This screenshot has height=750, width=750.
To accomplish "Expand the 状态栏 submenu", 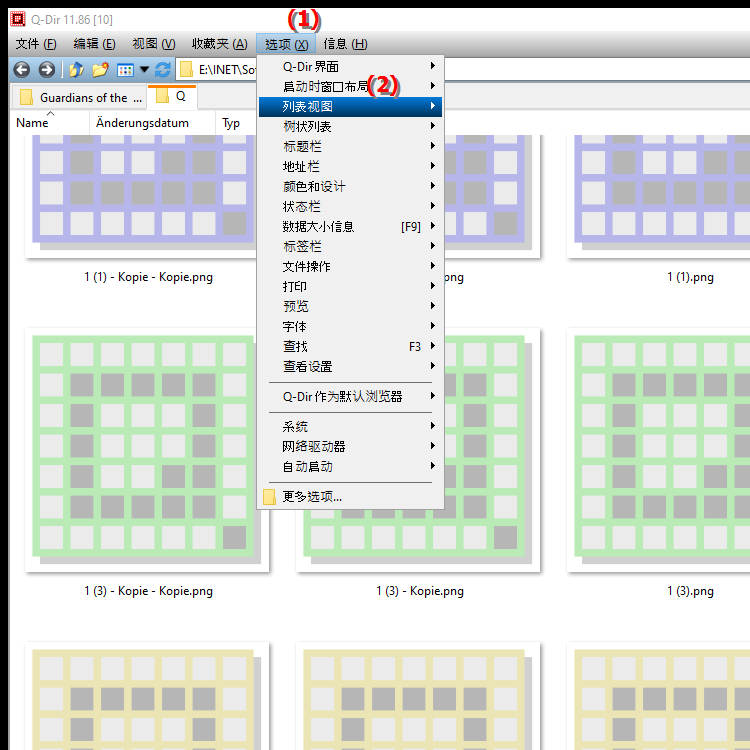I will (350, 207).
